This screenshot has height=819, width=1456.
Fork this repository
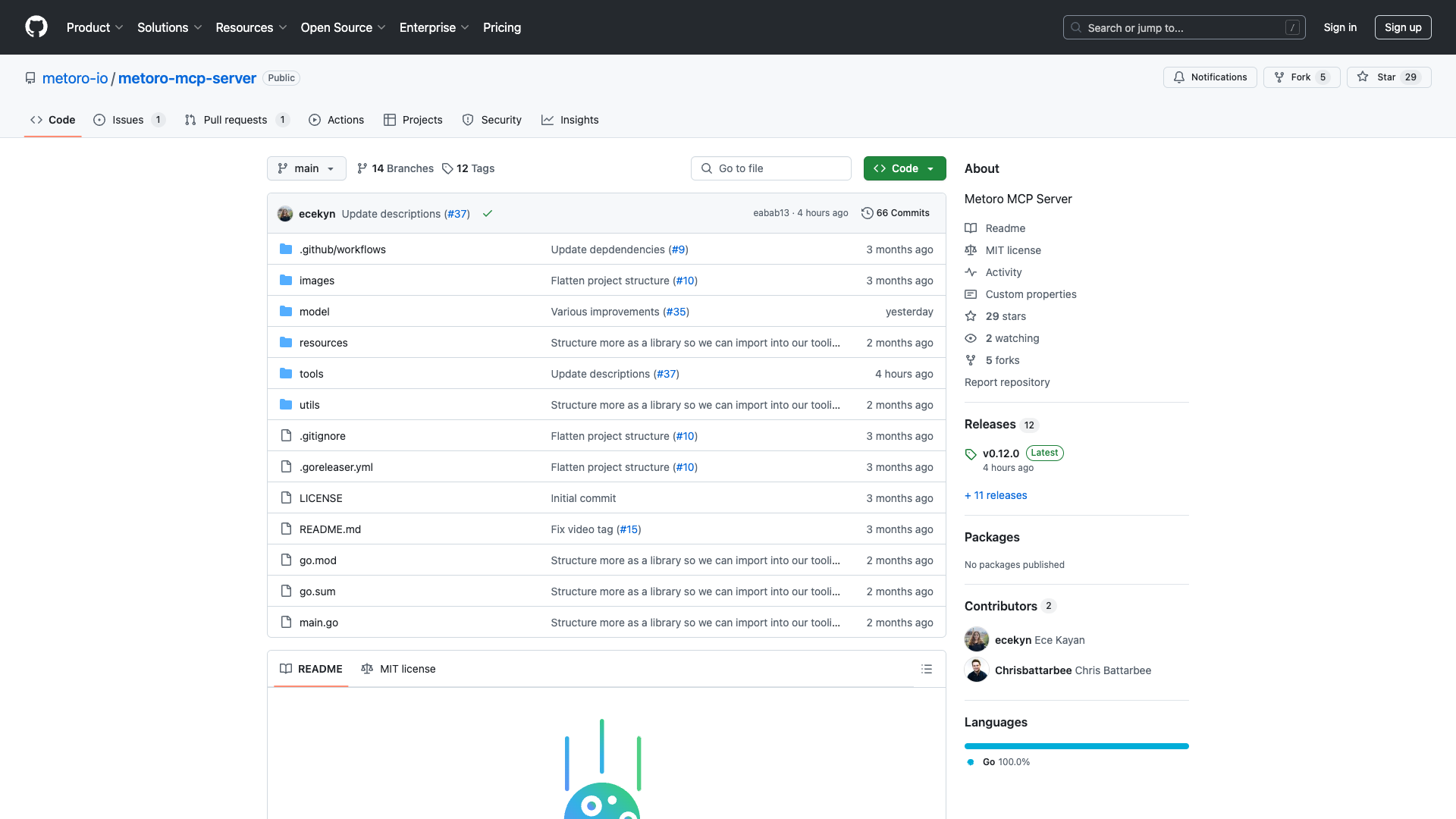[x=1301, y=77]
